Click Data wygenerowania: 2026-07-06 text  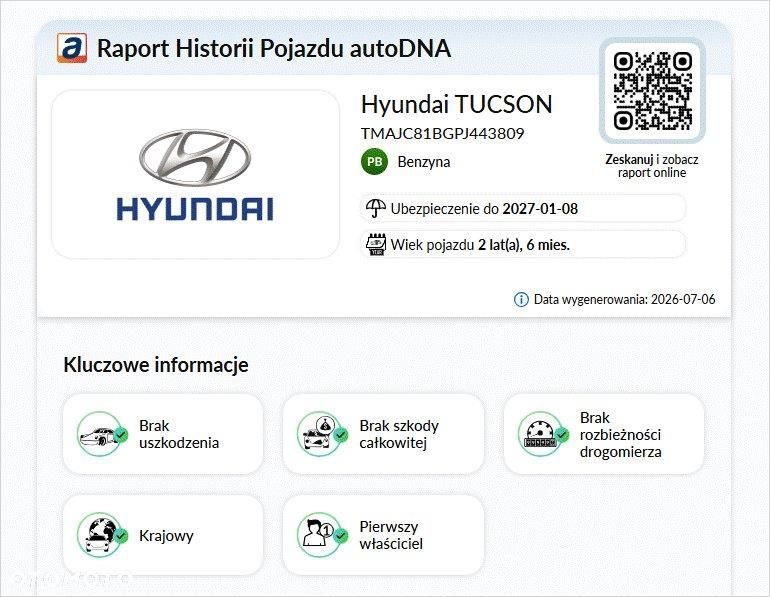click(x=625, y=299)
